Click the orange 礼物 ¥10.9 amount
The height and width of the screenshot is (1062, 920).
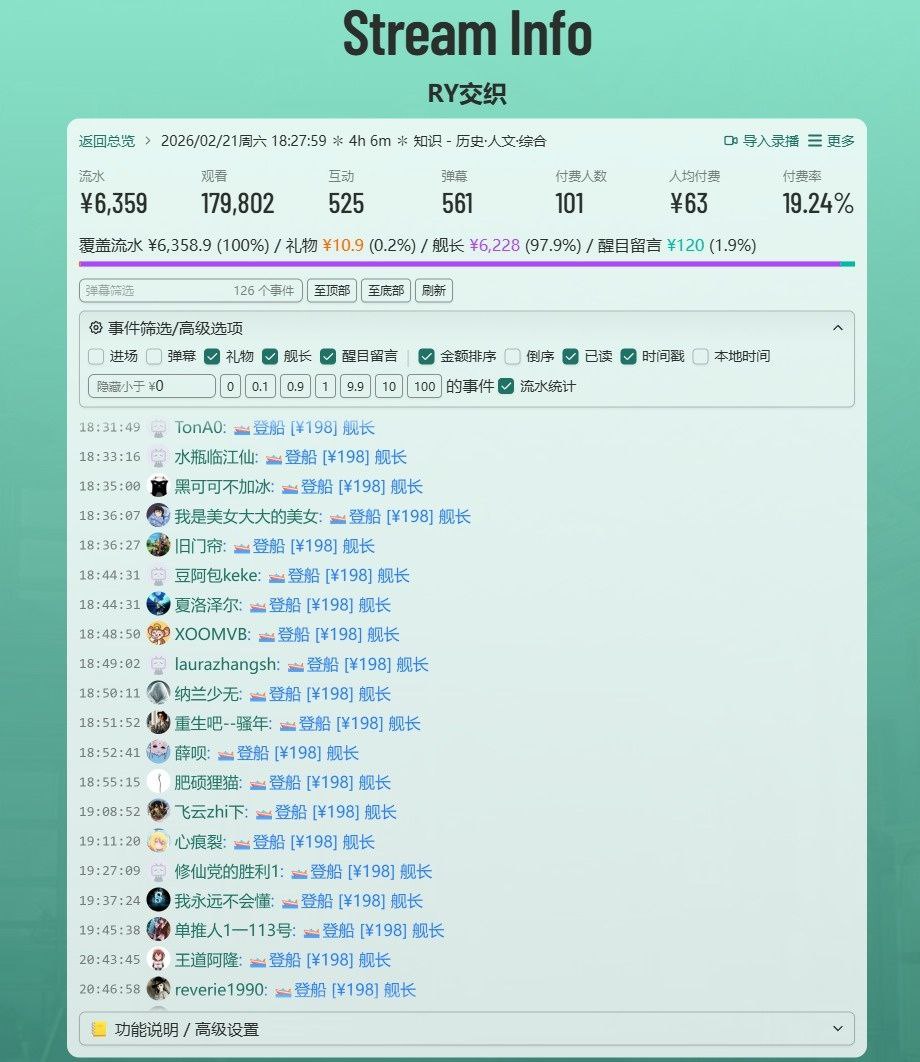[x=343, y=245]
